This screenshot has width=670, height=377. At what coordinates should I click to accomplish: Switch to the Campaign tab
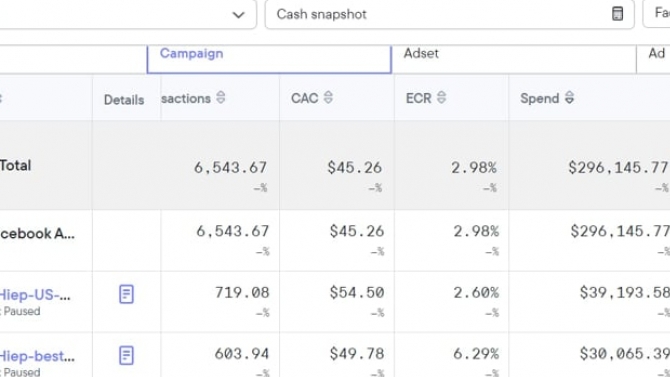[x=269, y=59]
